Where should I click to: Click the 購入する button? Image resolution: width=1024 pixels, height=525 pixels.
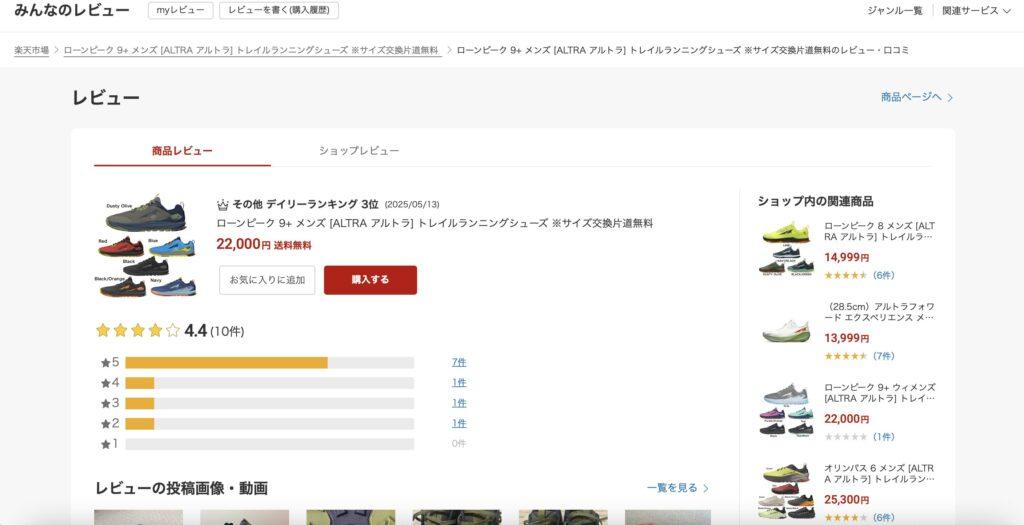point(370,279)
